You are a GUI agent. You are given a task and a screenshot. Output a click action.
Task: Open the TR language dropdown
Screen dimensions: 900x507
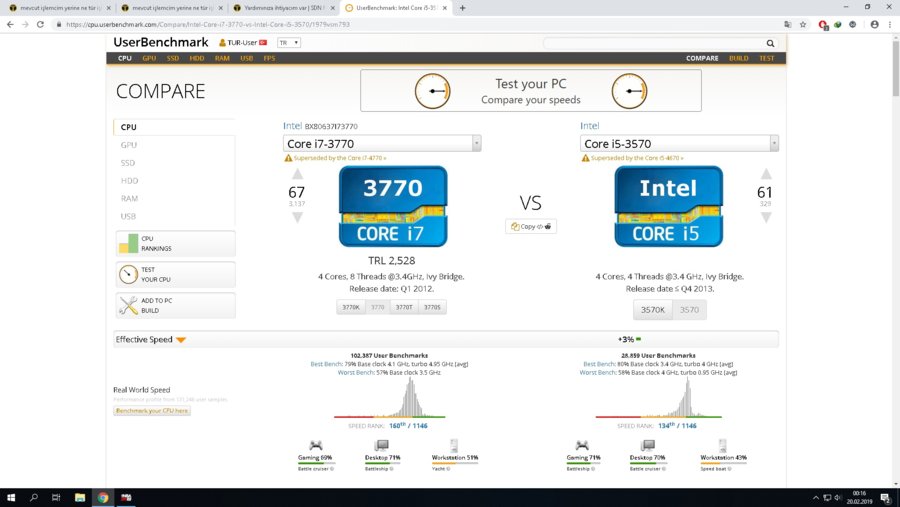point(288,43)
